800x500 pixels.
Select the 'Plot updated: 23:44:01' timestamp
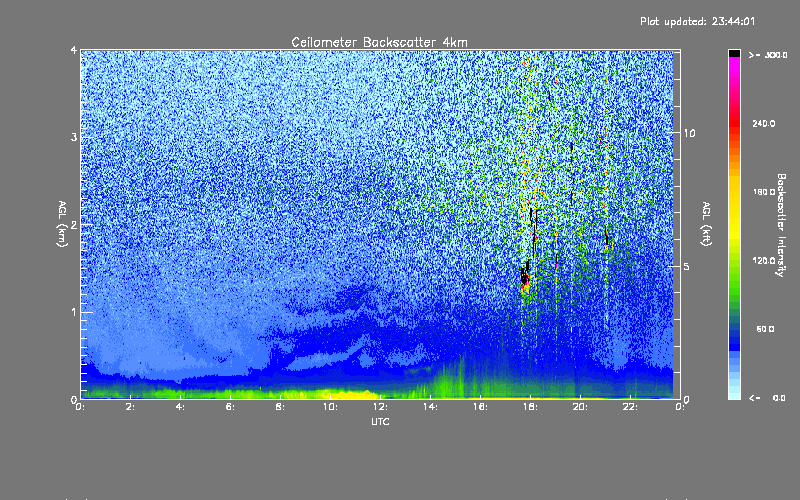pos(697,21)
